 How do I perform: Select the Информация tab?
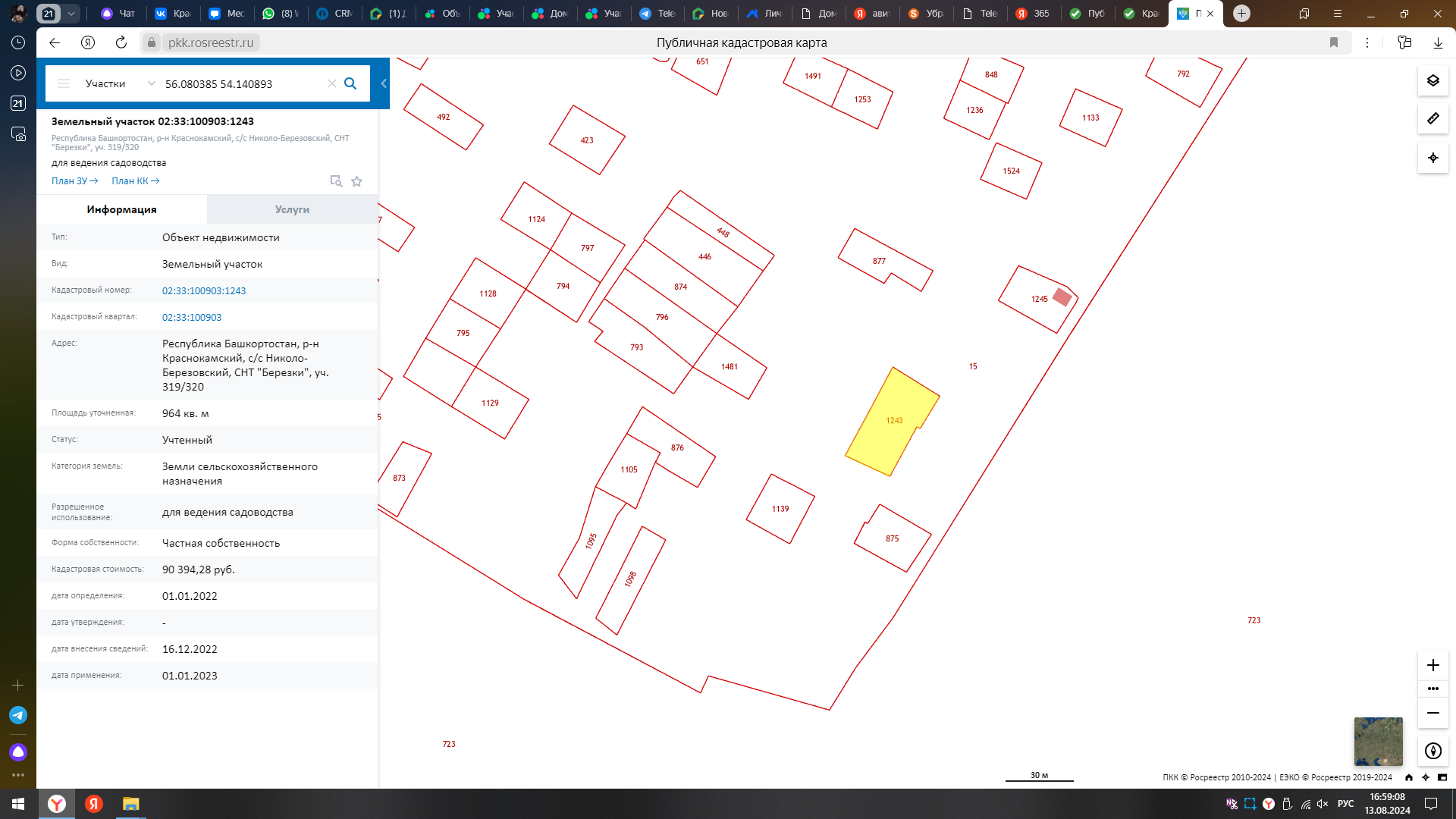point(121,209)
